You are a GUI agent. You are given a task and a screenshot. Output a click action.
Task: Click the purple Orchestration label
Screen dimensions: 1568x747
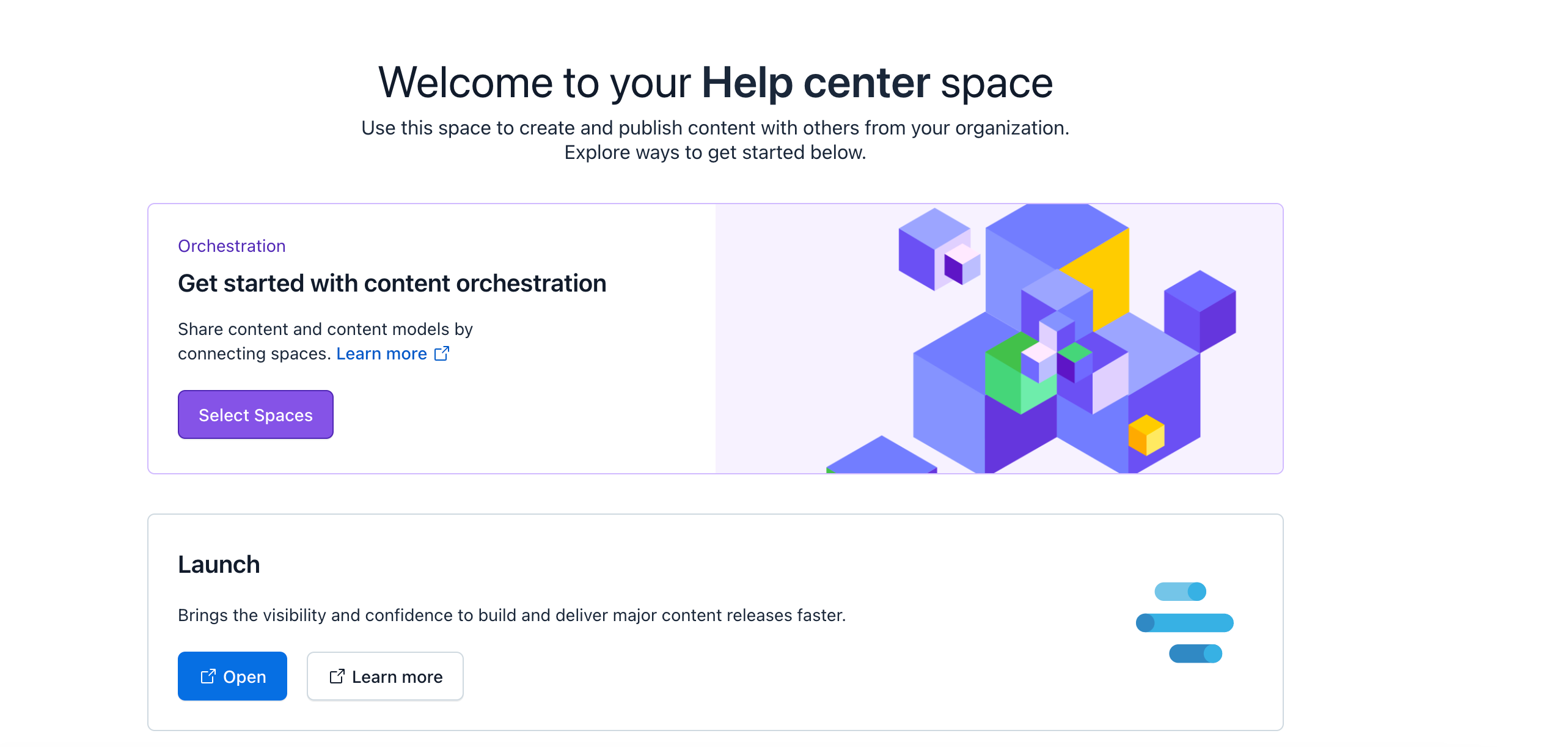(x=232, y=246)
